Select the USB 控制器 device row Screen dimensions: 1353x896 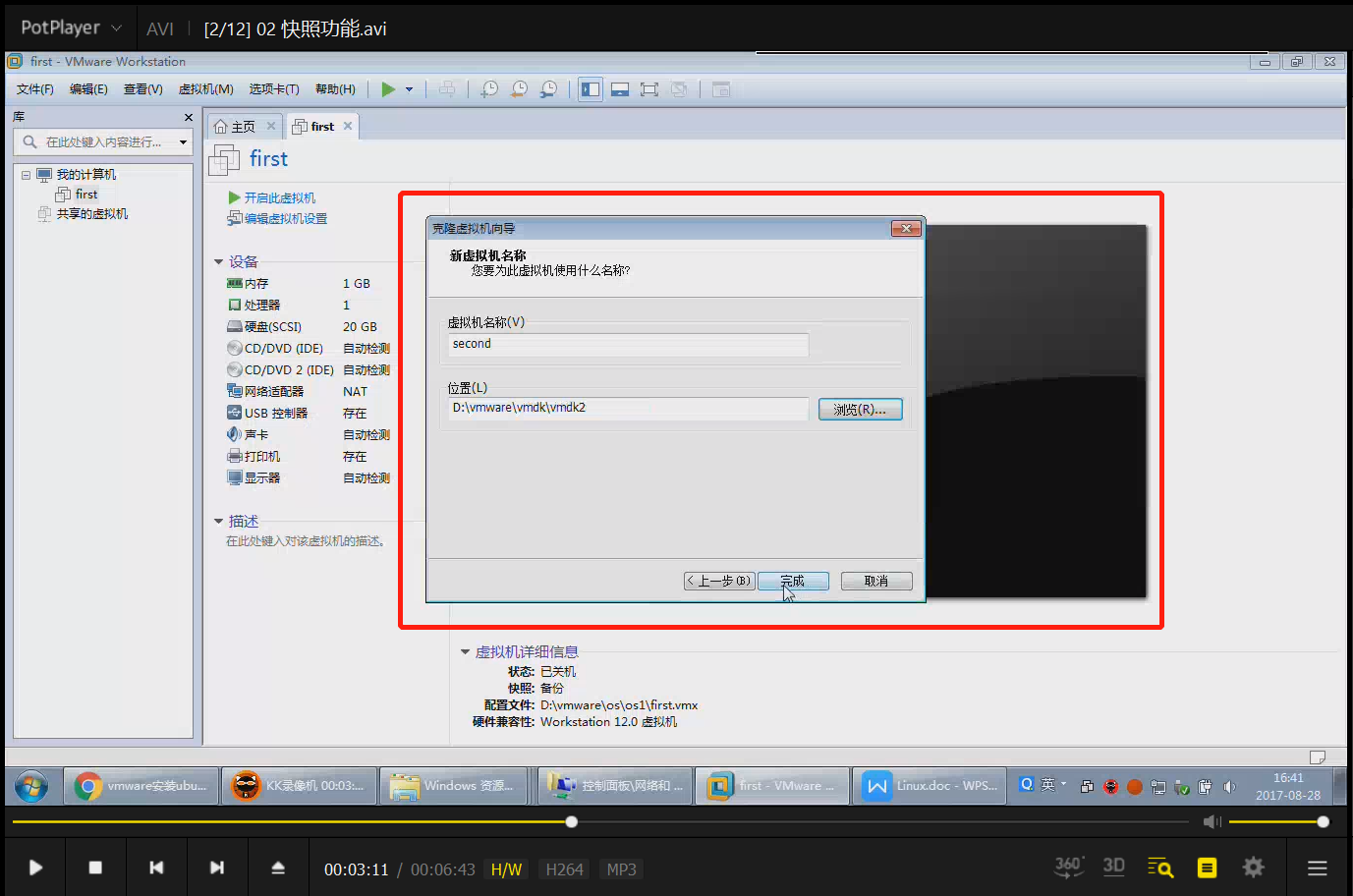tap(308, 413)
